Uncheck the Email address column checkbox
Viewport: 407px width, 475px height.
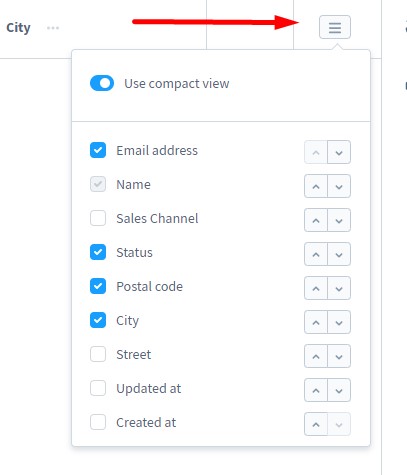click(x=98, y=150)
